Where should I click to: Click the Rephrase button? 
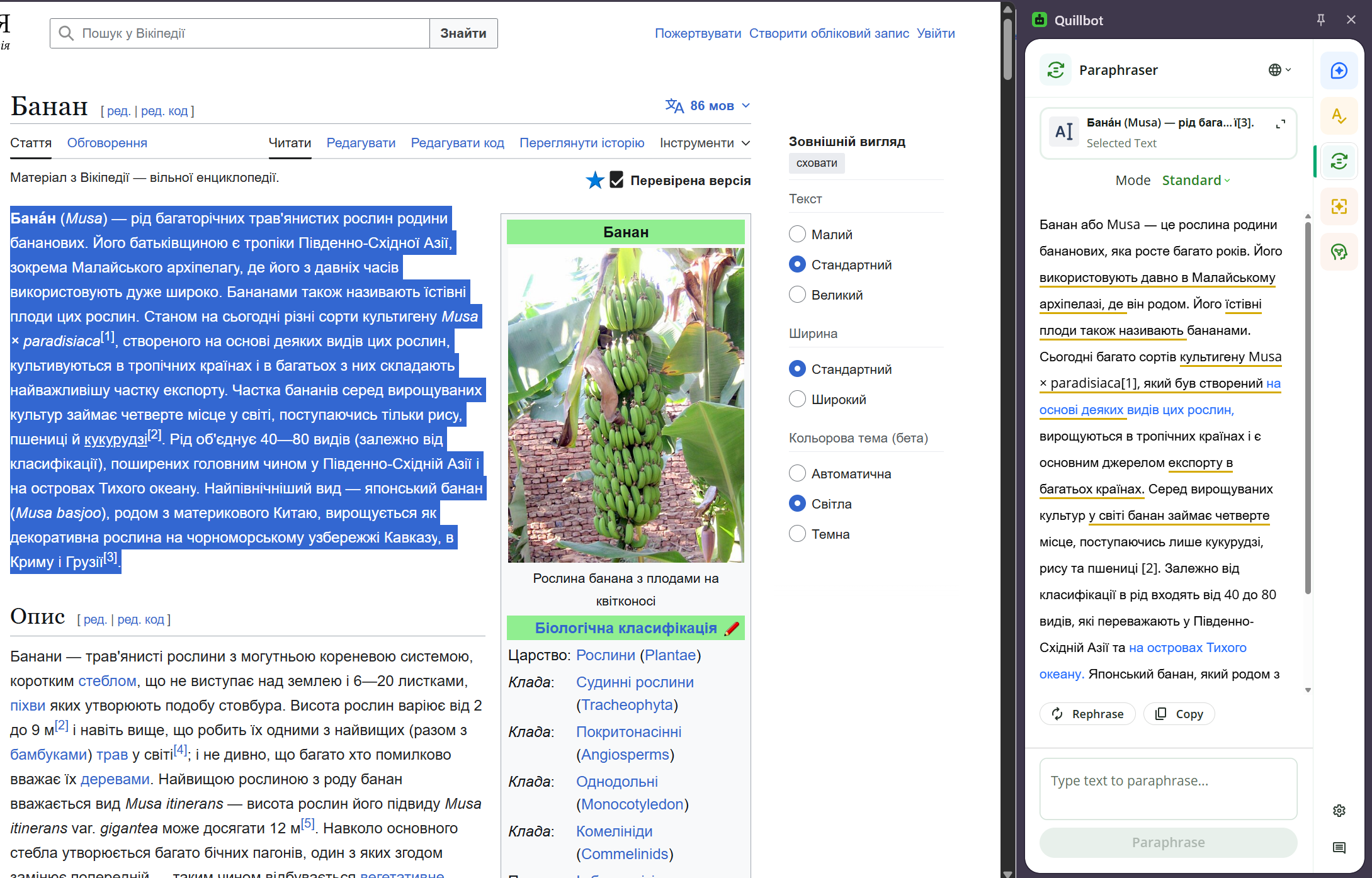pyautogui.click(x=1087, y=714)
